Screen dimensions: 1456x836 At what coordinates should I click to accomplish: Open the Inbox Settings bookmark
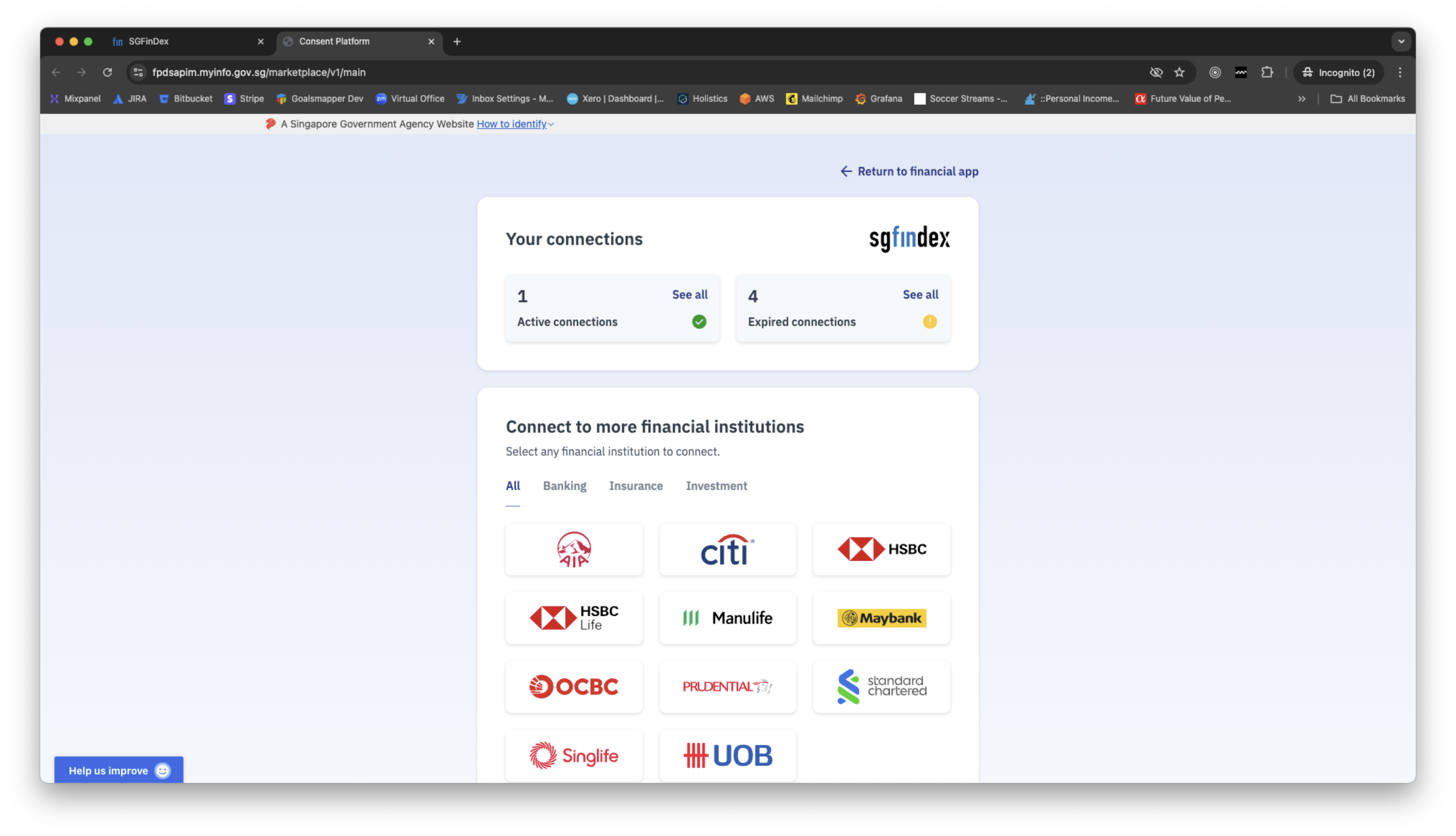505,99
